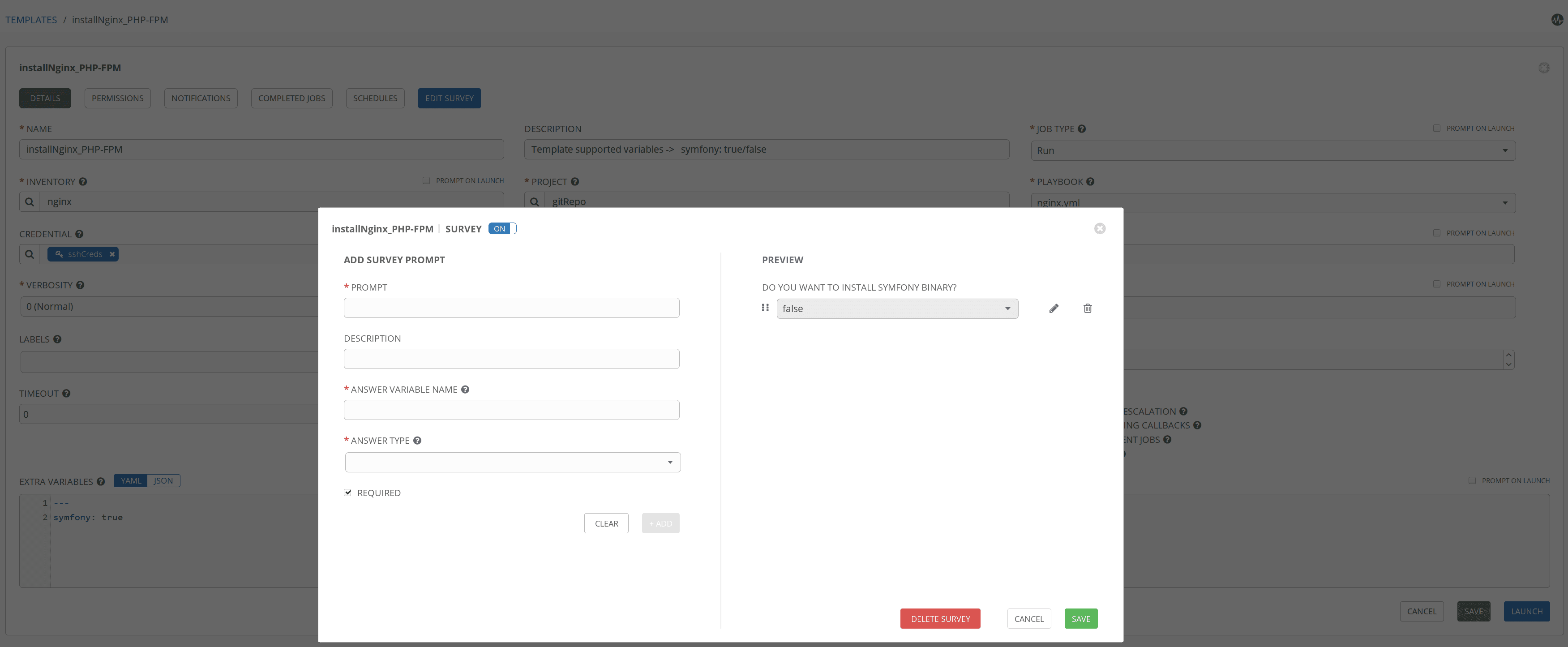
Task: Click the search icon beside nginx inventory
Action: (x=29, y=202)
